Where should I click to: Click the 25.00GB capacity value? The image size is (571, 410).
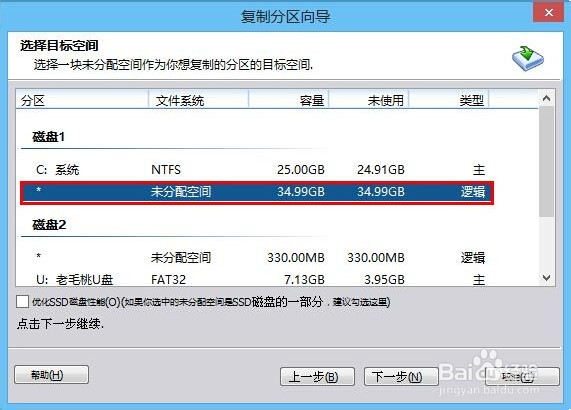(x=301, y=170)
